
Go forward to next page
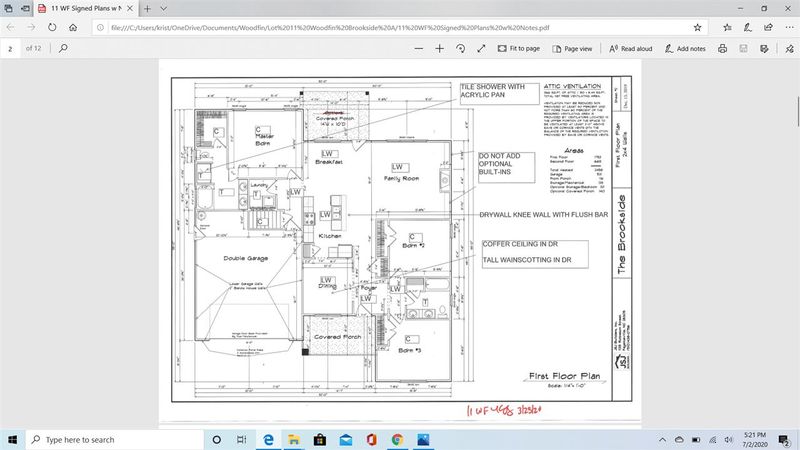(31, 28)
